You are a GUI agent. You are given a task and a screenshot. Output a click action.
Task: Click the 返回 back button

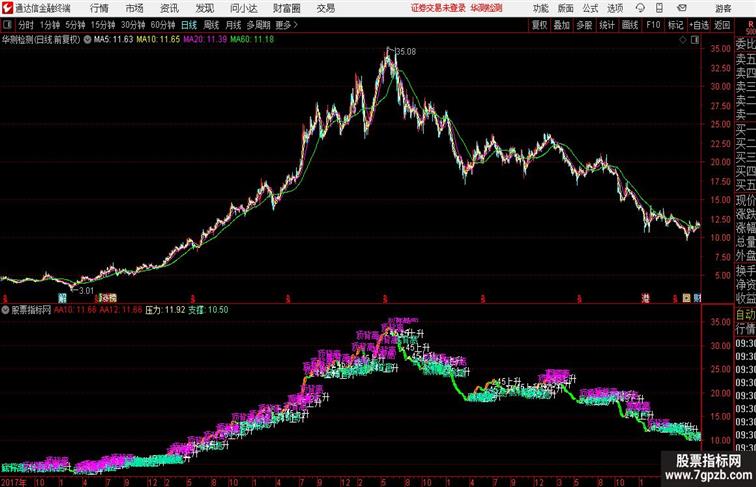(x=722, y=25)
